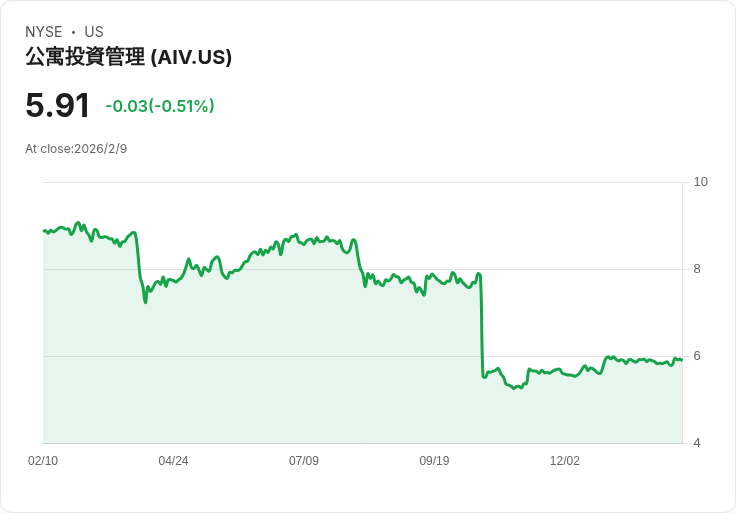Click the line's lowest point after the big drop
Screen dimensions: 736x513
tap(515, 388)
